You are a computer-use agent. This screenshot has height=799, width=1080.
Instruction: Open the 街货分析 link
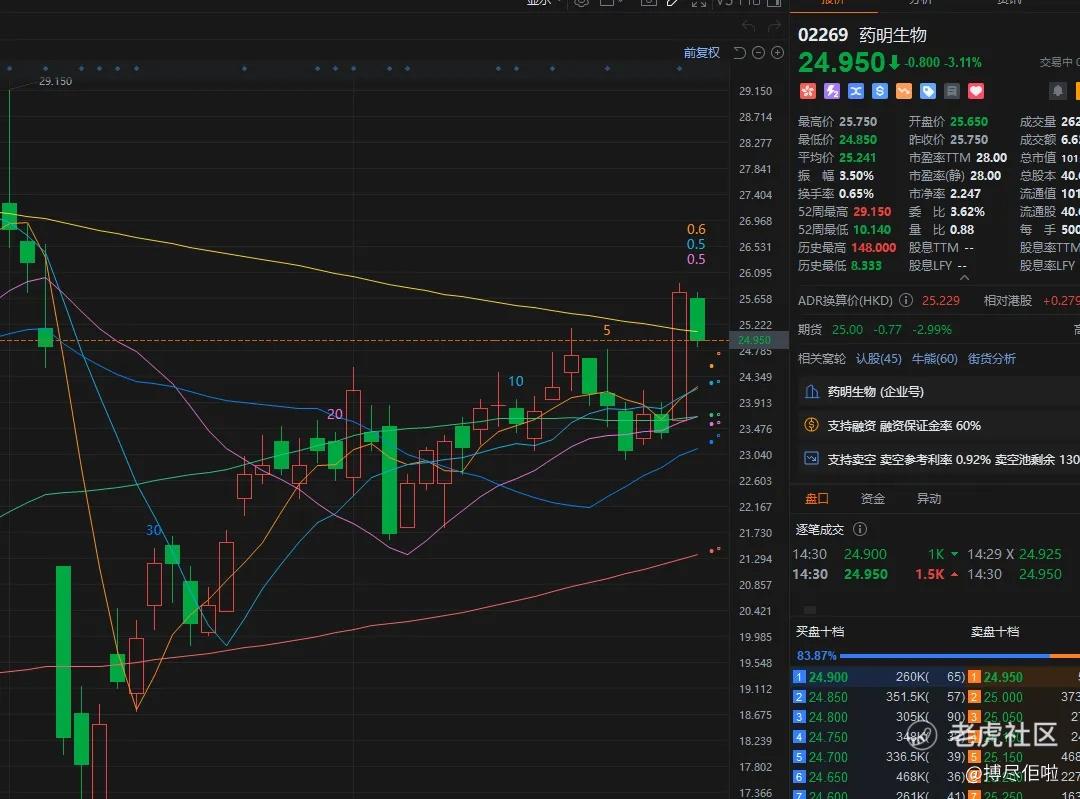pyautogui.click(x=992, y=358)
